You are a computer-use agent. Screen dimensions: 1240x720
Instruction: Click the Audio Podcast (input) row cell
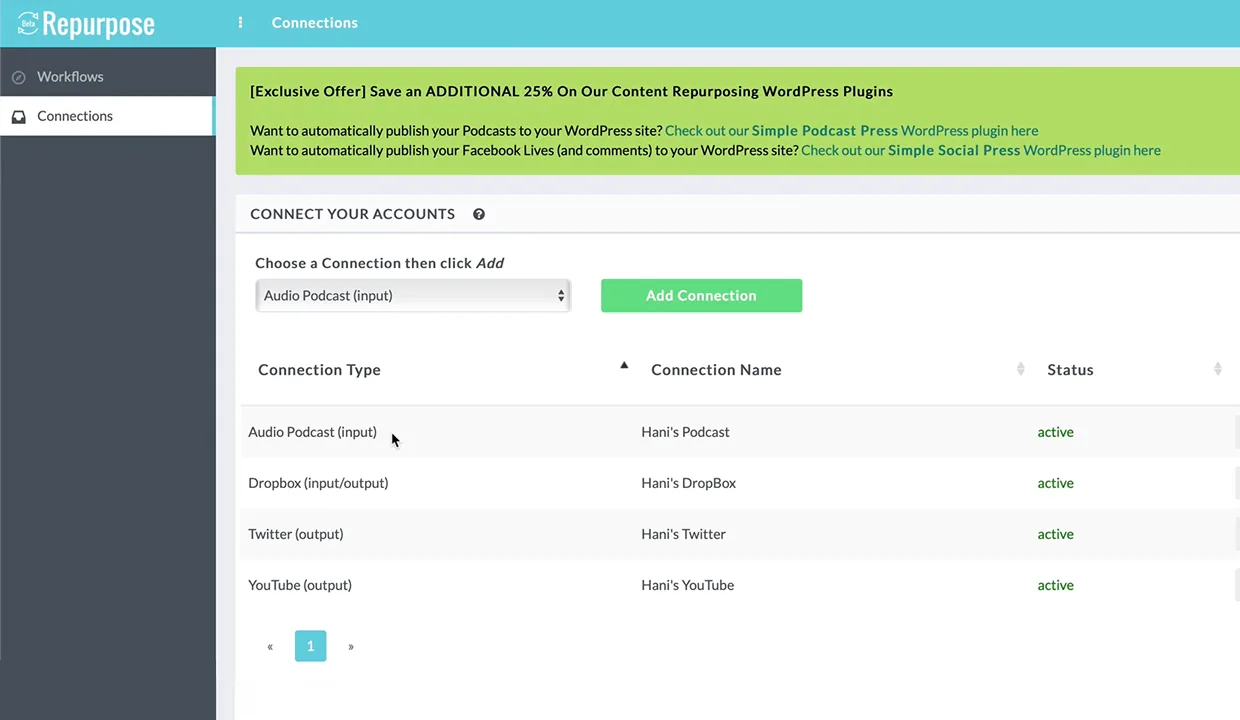click(x=312, y=432)
